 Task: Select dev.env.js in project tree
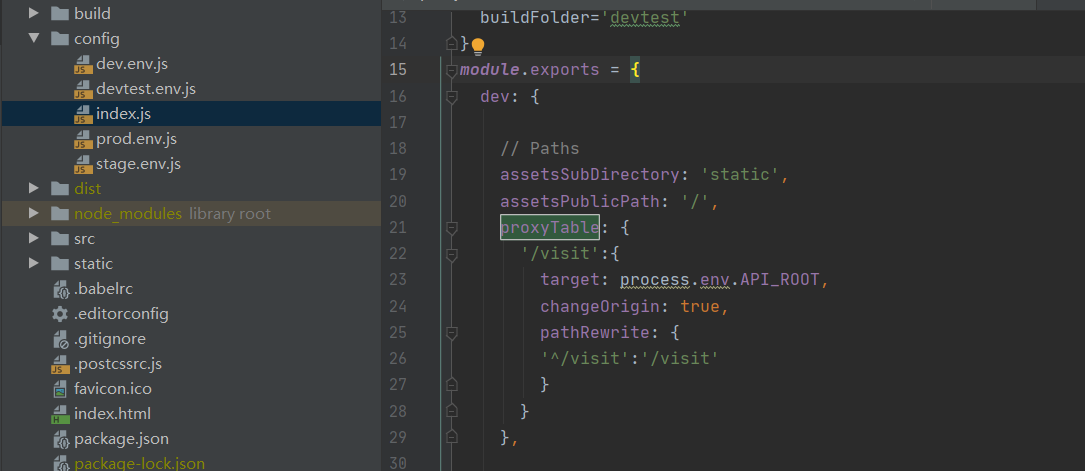click(x=132, y=64)
